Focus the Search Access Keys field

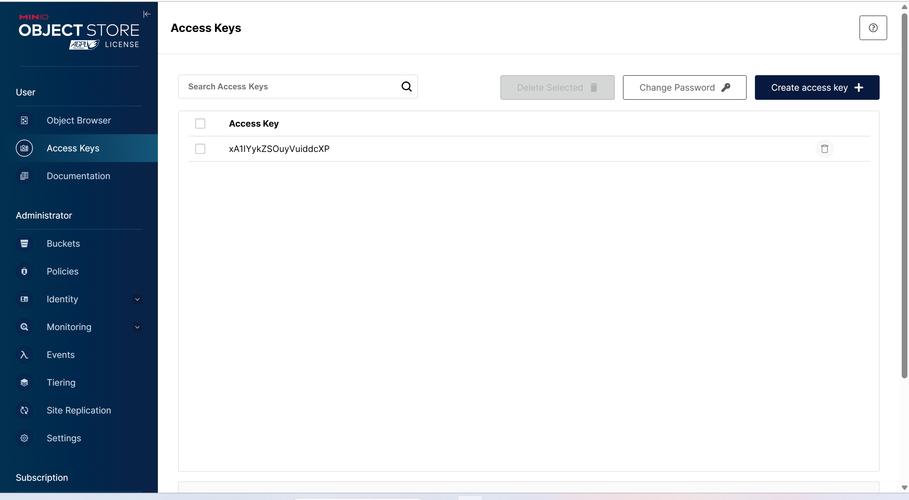pos(288,87)
